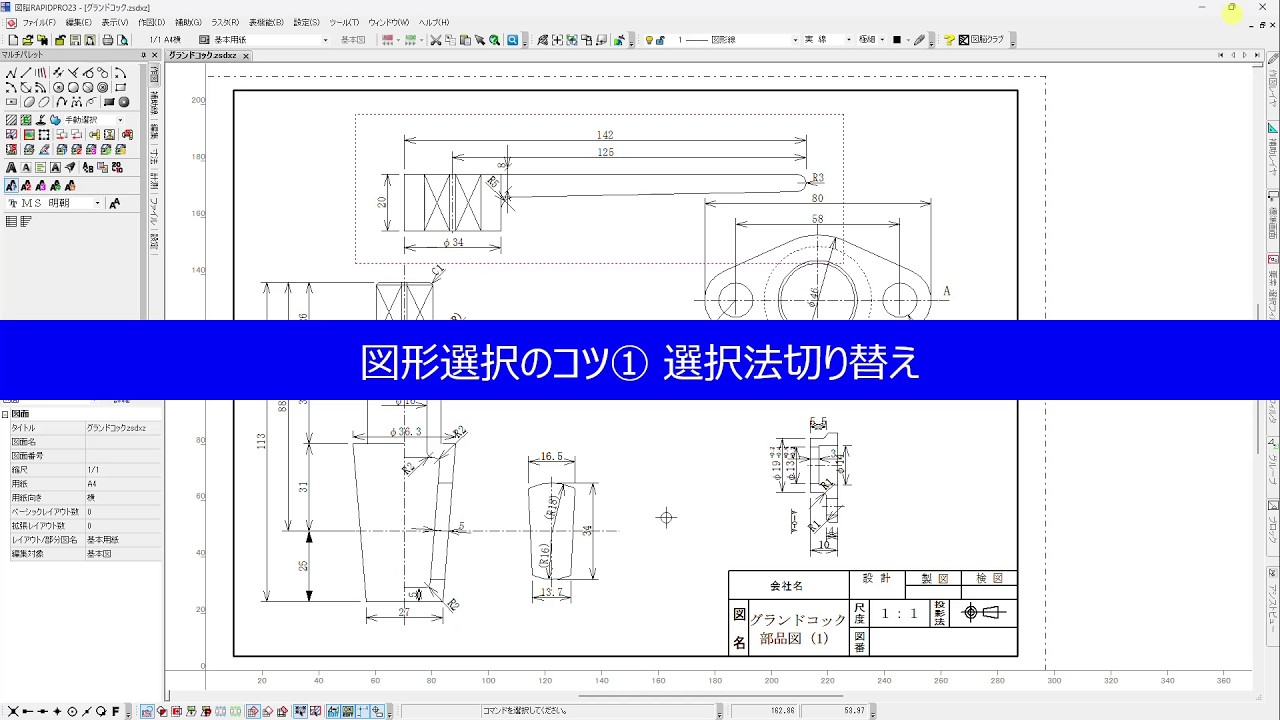1280x720 pixels.
Task: Select the filled rectangle tool
Action: pyautogui.click(x=109, y=102)
